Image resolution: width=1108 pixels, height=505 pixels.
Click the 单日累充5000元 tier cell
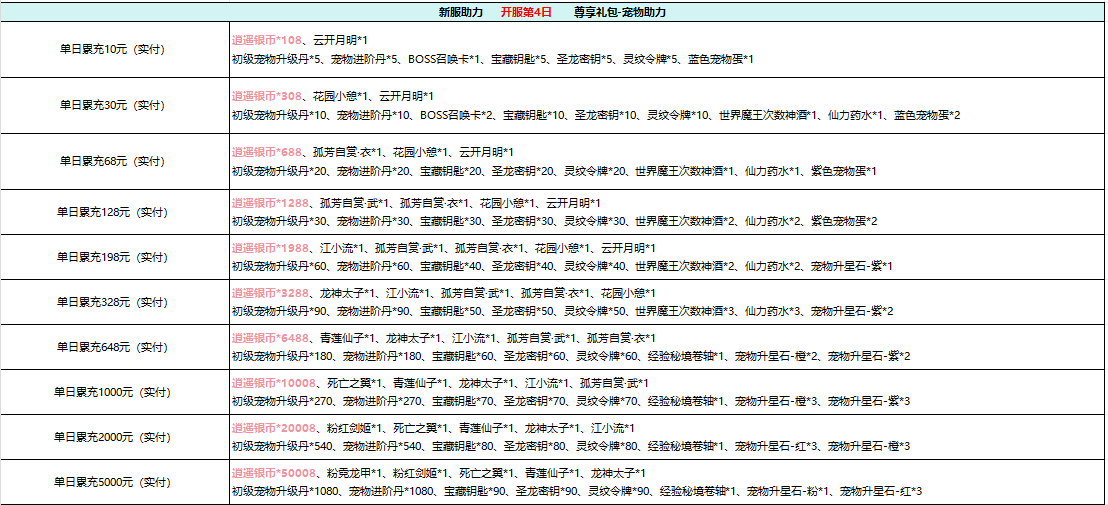pos(112,482)
